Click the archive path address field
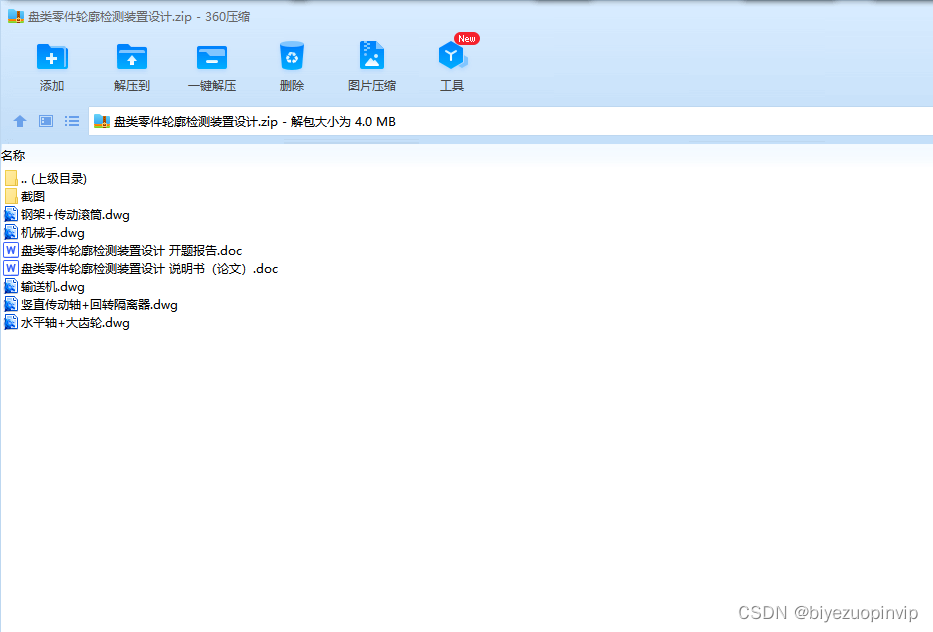This screenshot has height=632, width=933. pyautogui.click(x=511, y=121)
